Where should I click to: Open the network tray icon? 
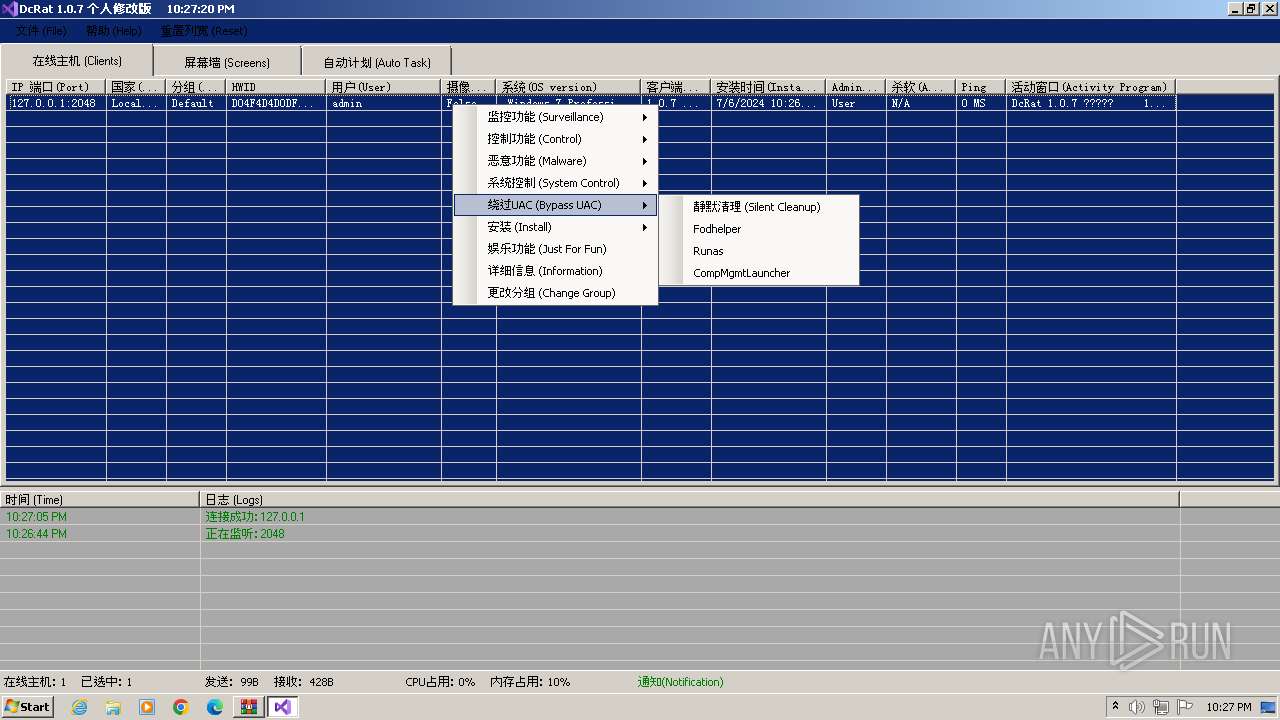(x=1161, y=707)
